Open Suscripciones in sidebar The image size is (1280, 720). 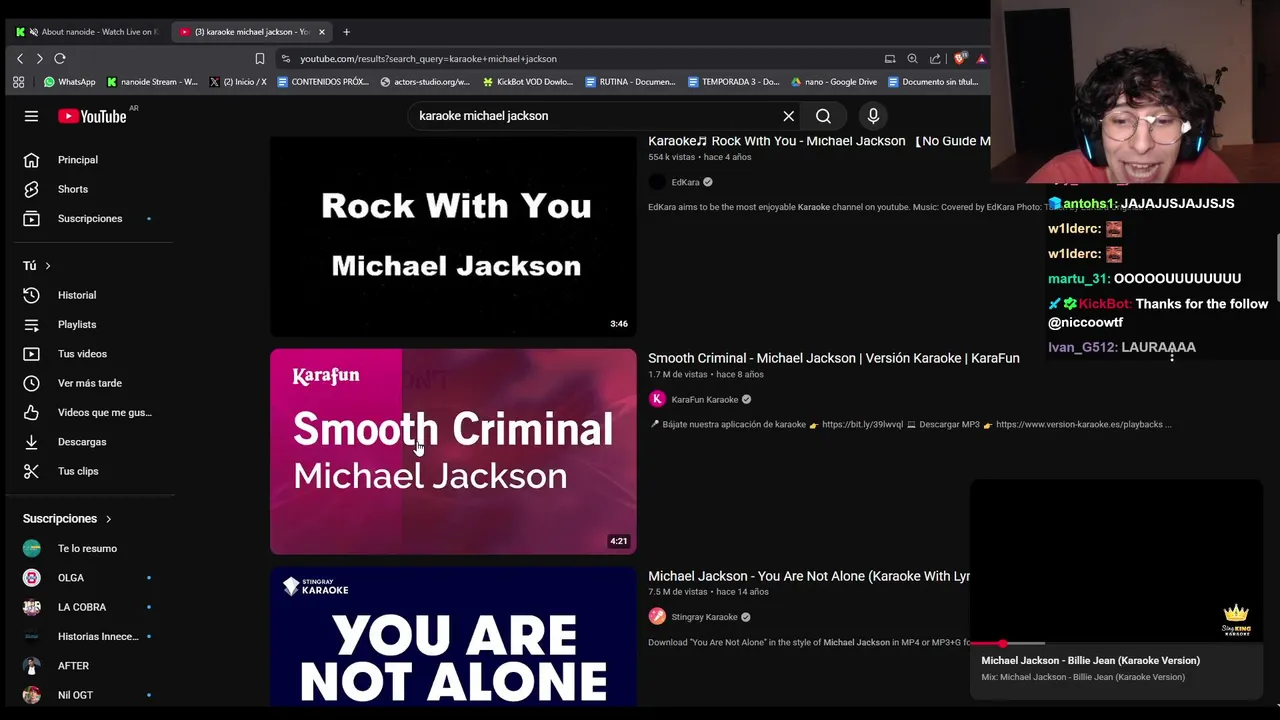click(x=88, y=218)
